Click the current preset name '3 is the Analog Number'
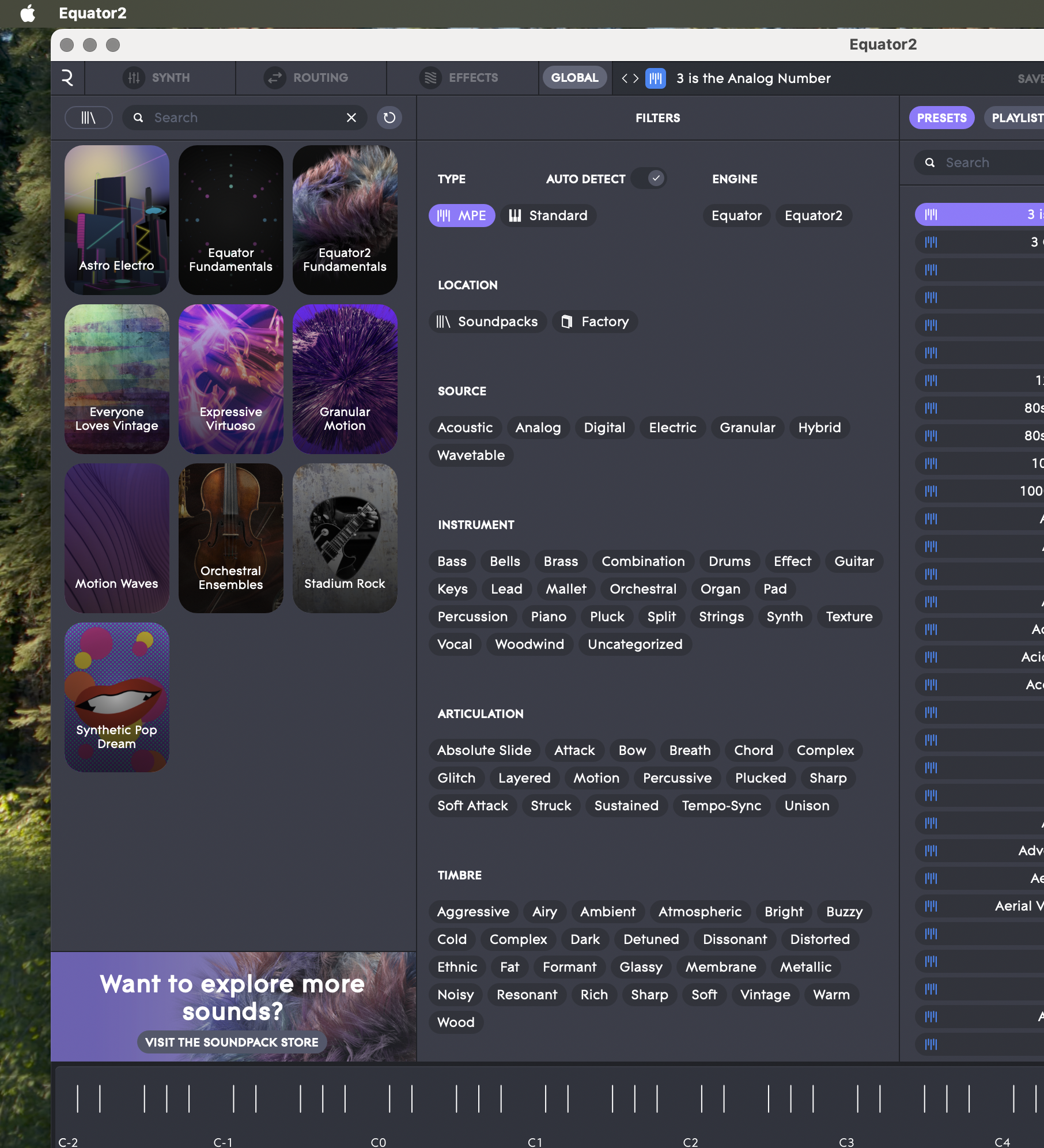Screen dimensions: 1044x1148 754,78
